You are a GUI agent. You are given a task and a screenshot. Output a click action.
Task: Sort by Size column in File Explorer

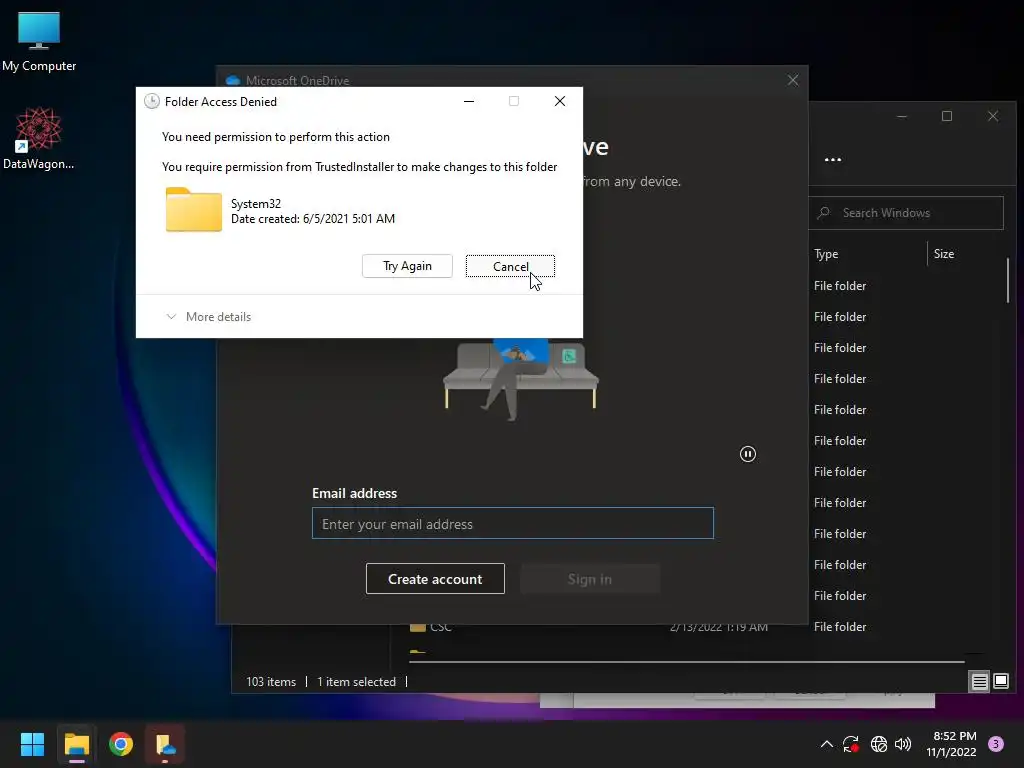tap(944, 254)
